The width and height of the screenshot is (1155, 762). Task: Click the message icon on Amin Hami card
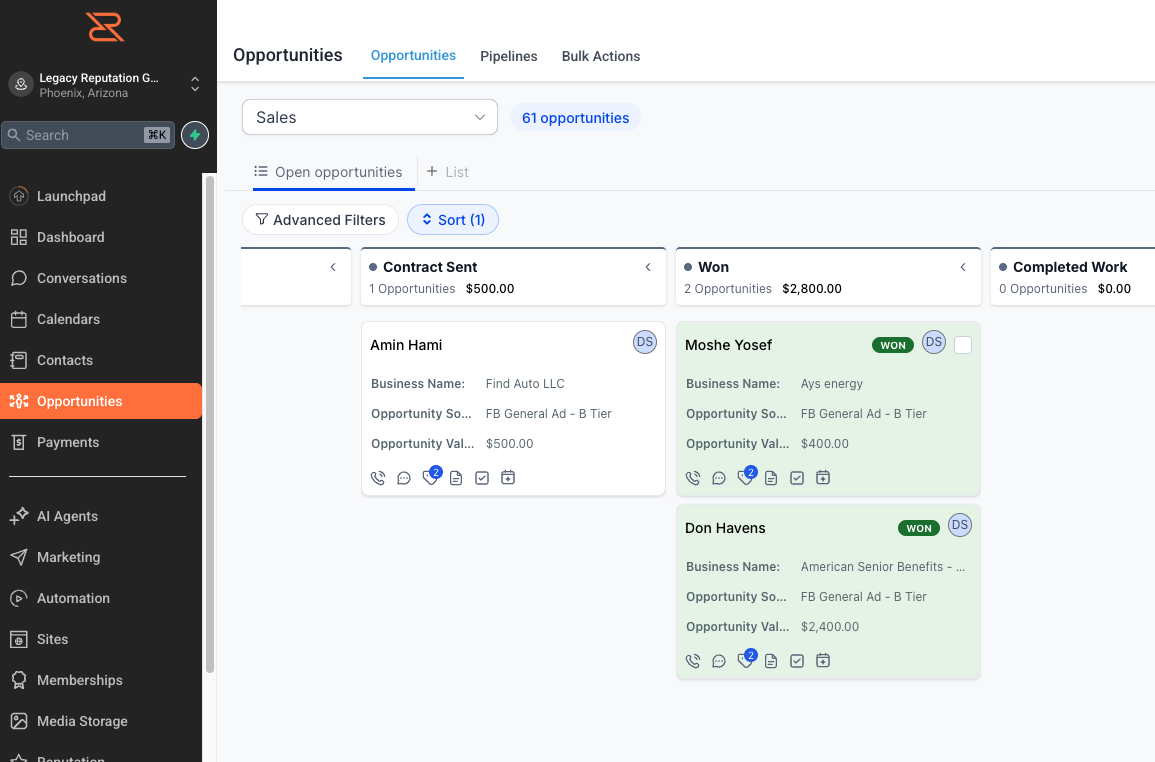tap(404, 478)
